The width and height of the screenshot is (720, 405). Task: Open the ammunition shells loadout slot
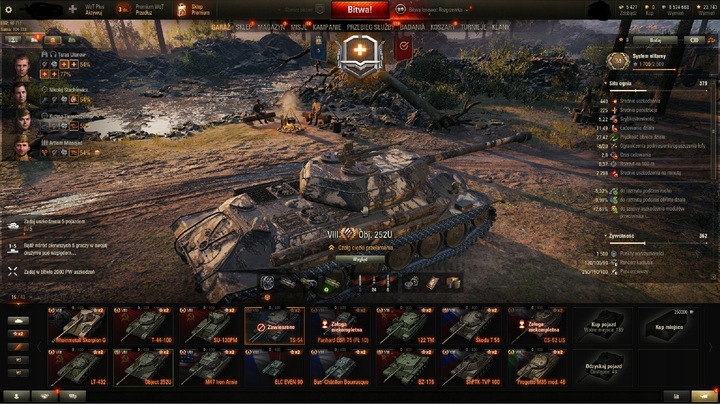click(x=374, y=283)
